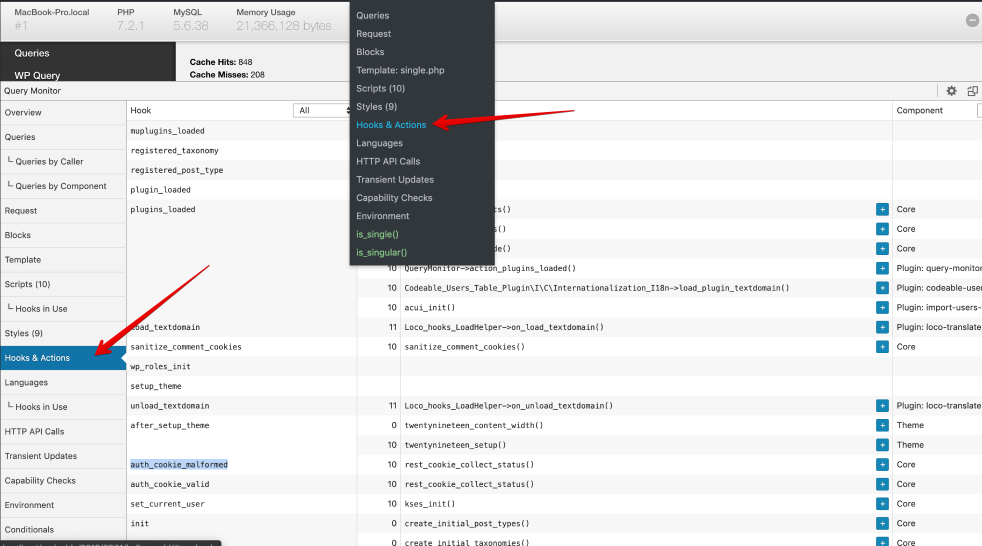Image resolution: width=982 pixels, height=546 pixels.
Task: Open Scripts (10) in the sidebar
Action: [x=63, y=284]
